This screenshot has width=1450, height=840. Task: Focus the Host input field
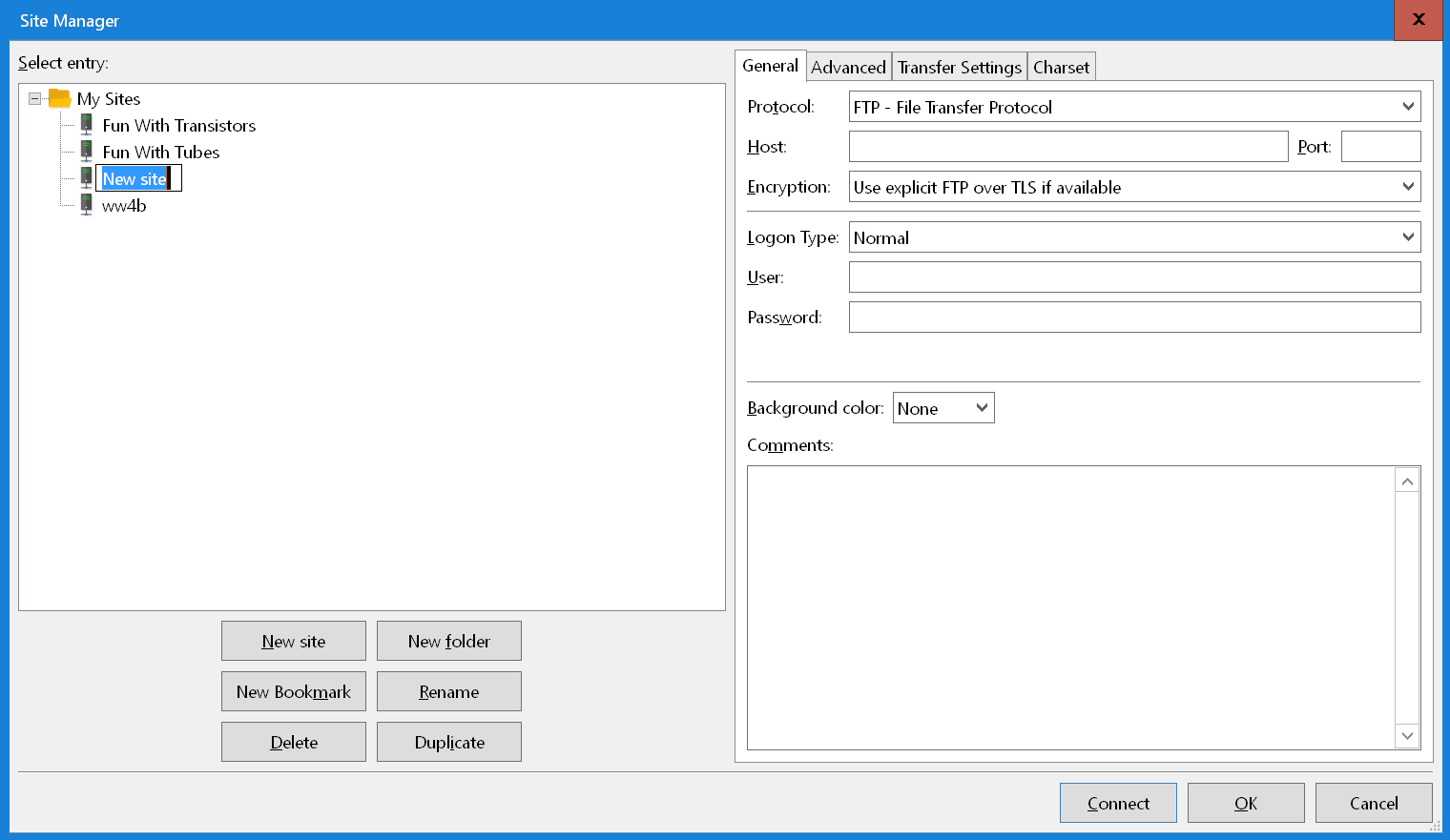coord(1067,147)
